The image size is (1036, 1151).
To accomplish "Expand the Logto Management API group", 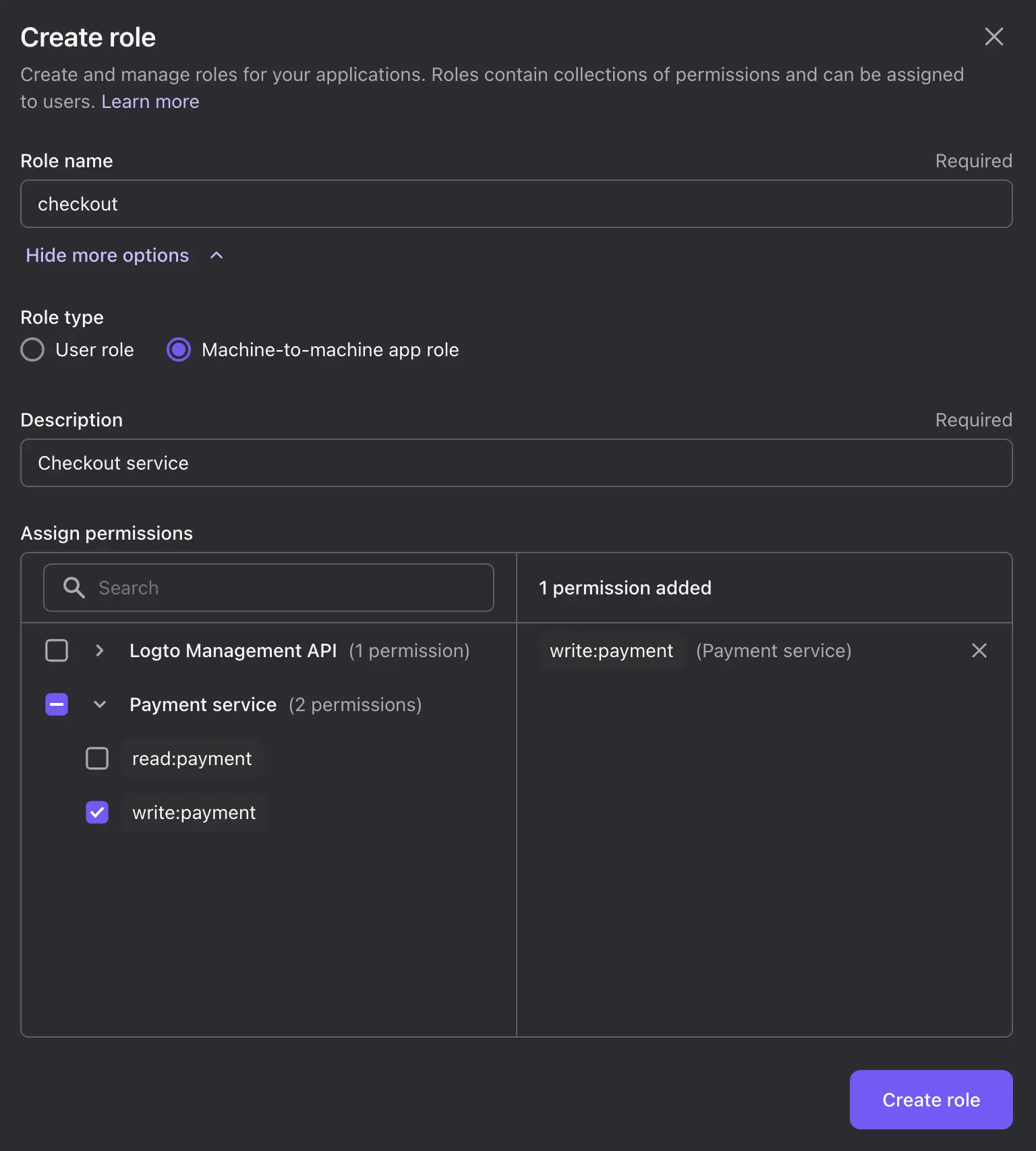I will coord(100,650).
